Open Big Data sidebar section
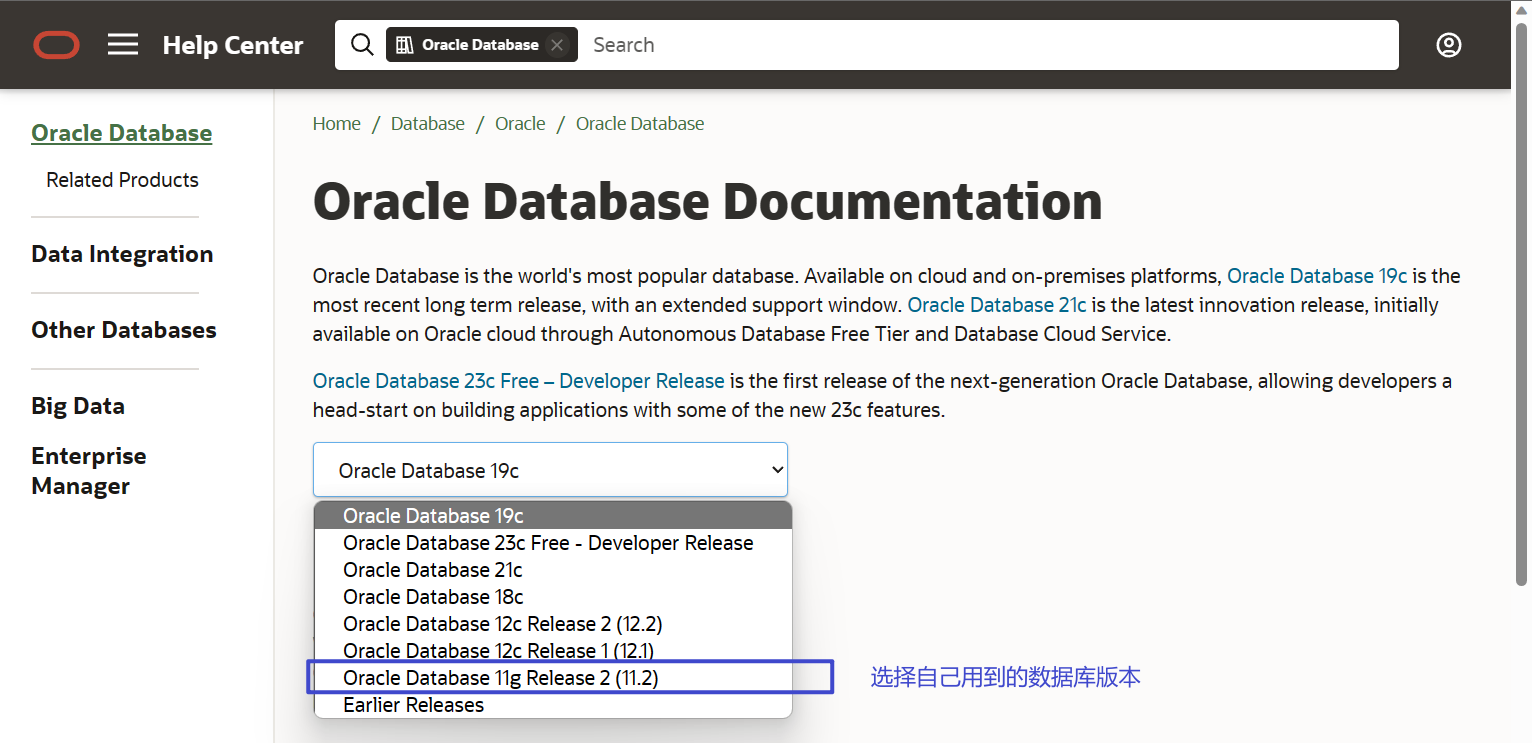The image size is (1532, 743). 78,406
